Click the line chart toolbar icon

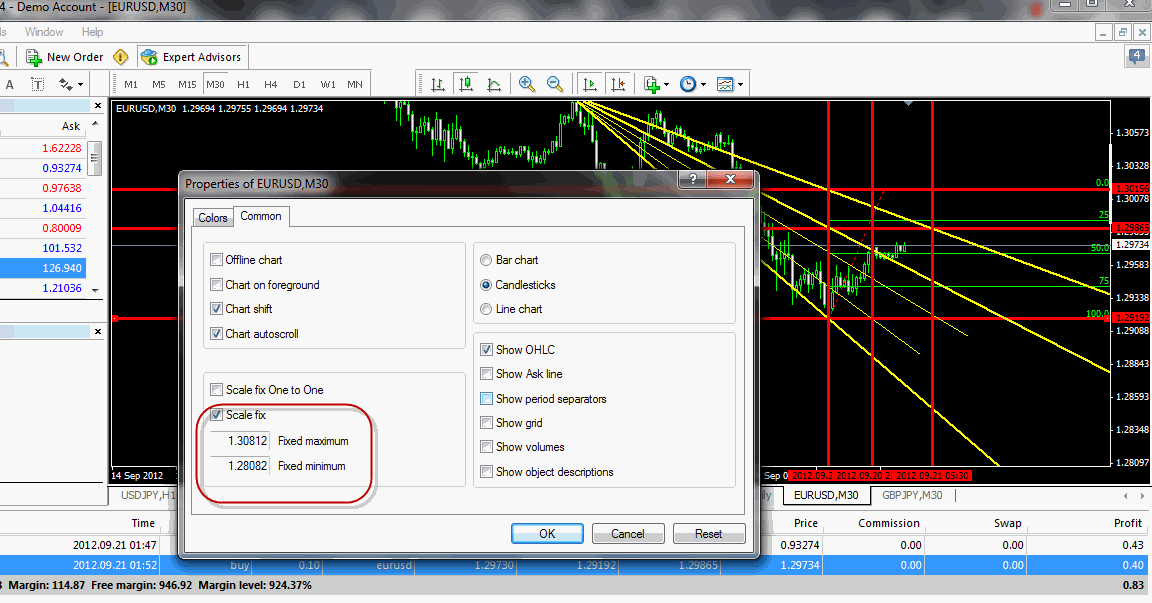click(x=492, y=84)
